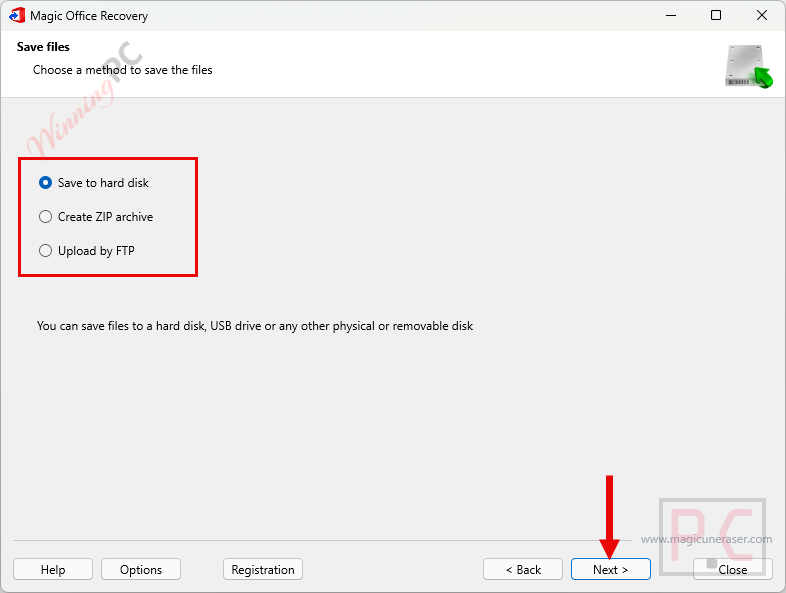
Task: Click 'Choose a method to save the files' text
Action: pos(123,70)
